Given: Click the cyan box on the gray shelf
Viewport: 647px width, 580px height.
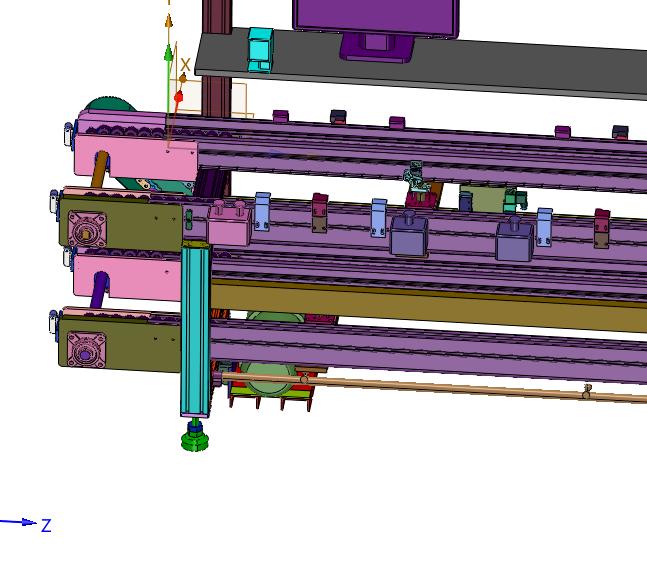Looking at the screenshot, I should pyautogui.click(x=260, y=50).
